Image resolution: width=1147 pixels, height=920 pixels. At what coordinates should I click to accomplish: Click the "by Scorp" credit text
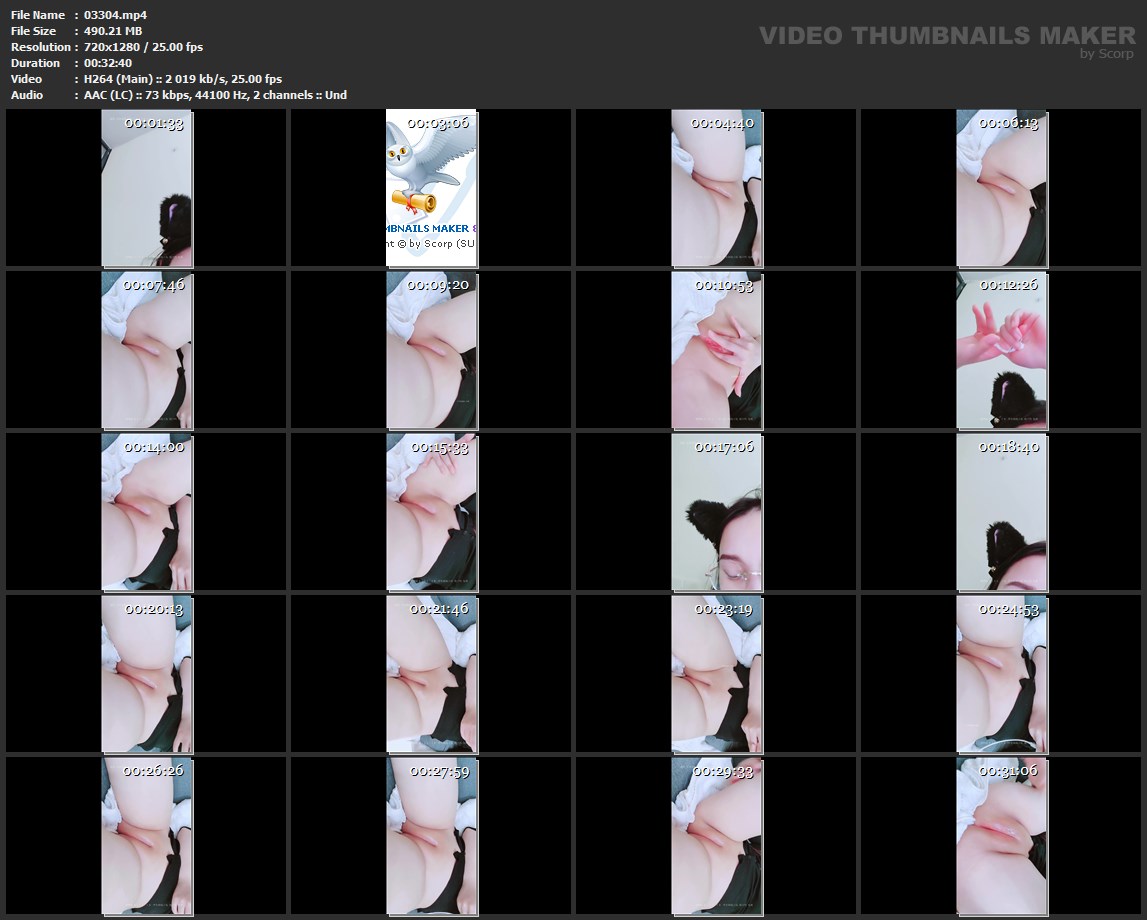(x=1106, y=54)
